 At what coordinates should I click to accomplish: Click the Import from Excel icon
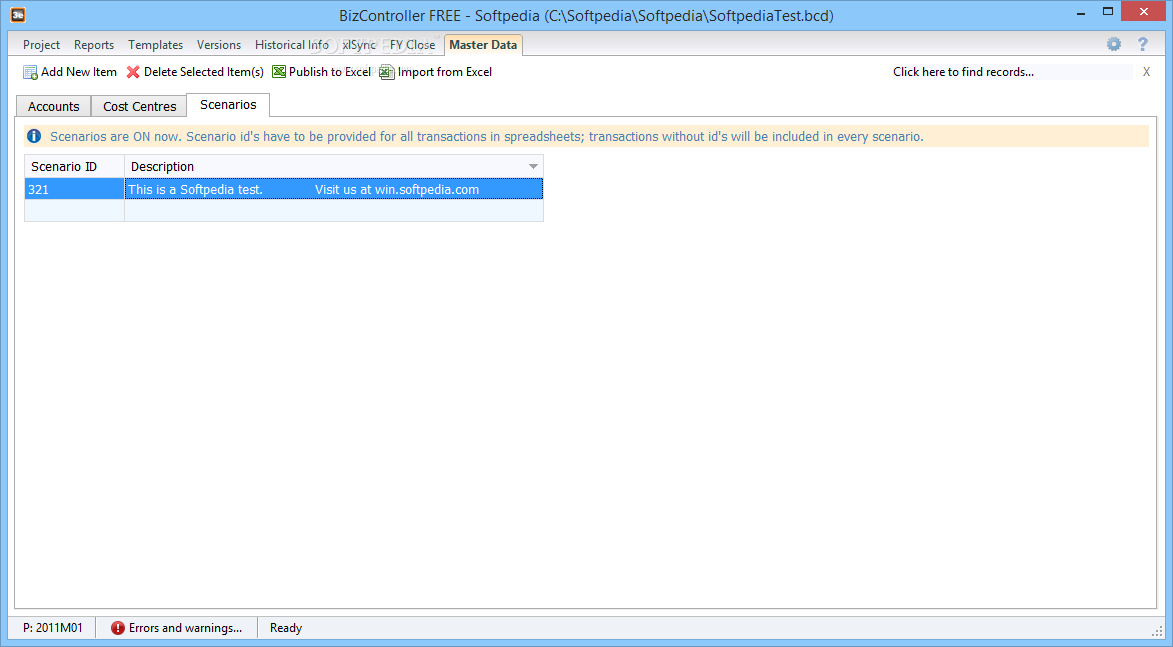[386, 72]
